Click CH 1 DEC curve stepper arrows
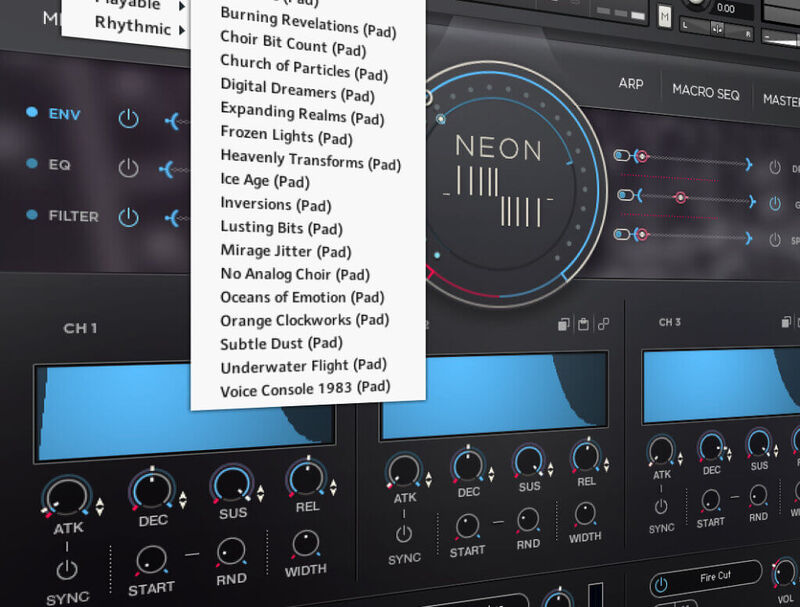This screenshot has width=800, height=607. coord(183,499)
